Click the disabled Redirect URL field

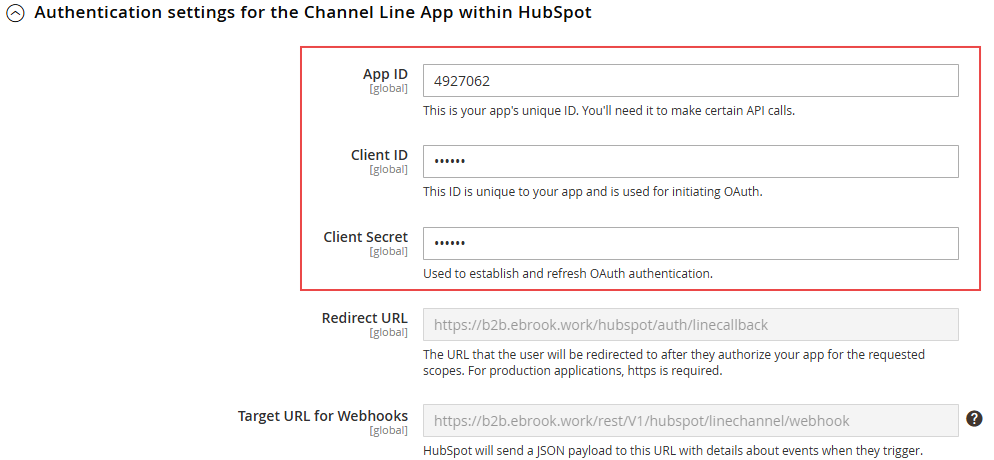(690, 325)
